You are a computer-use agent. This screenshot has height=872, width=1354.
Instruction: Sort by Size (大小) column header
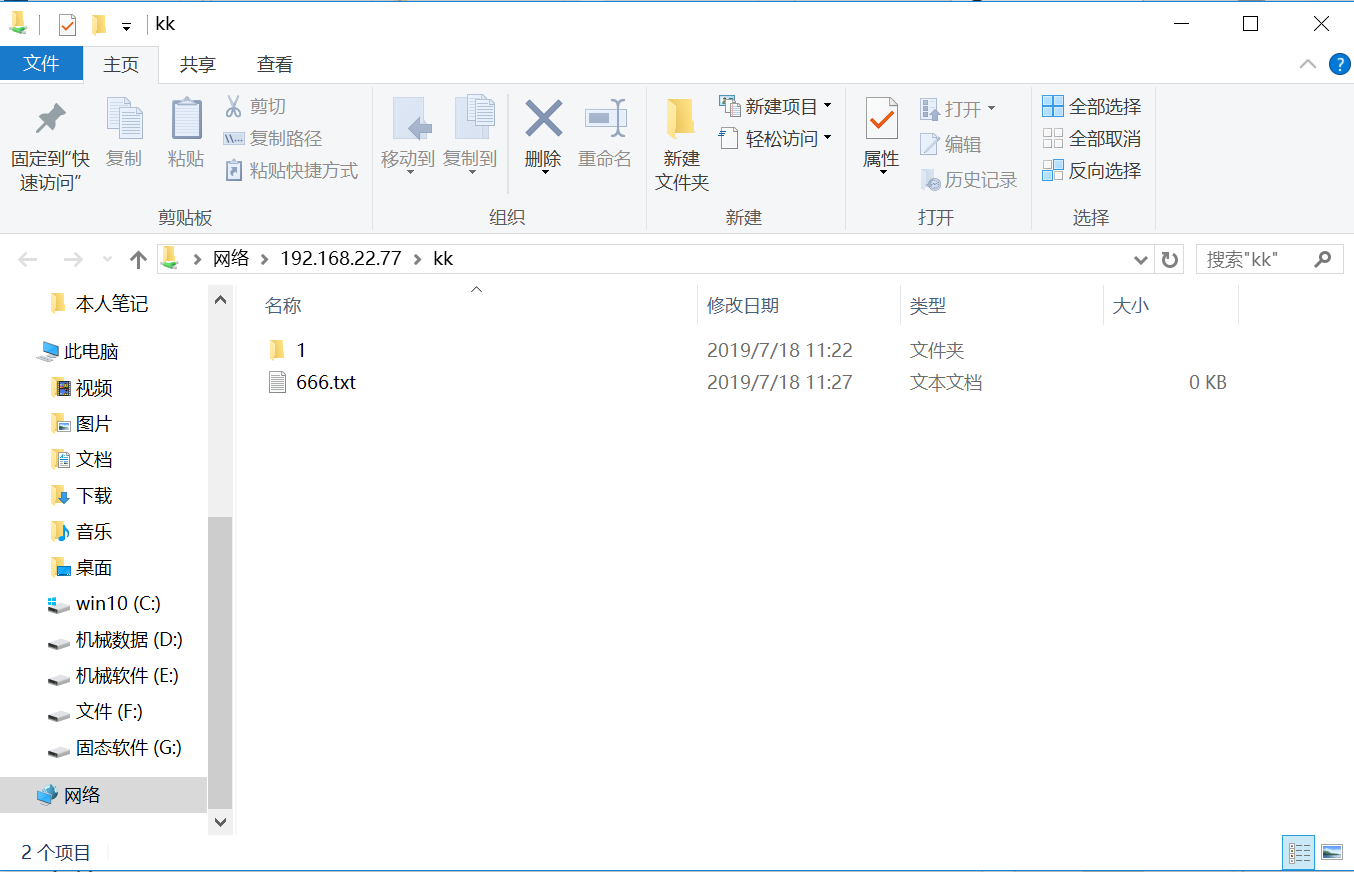coord(1131,306)
